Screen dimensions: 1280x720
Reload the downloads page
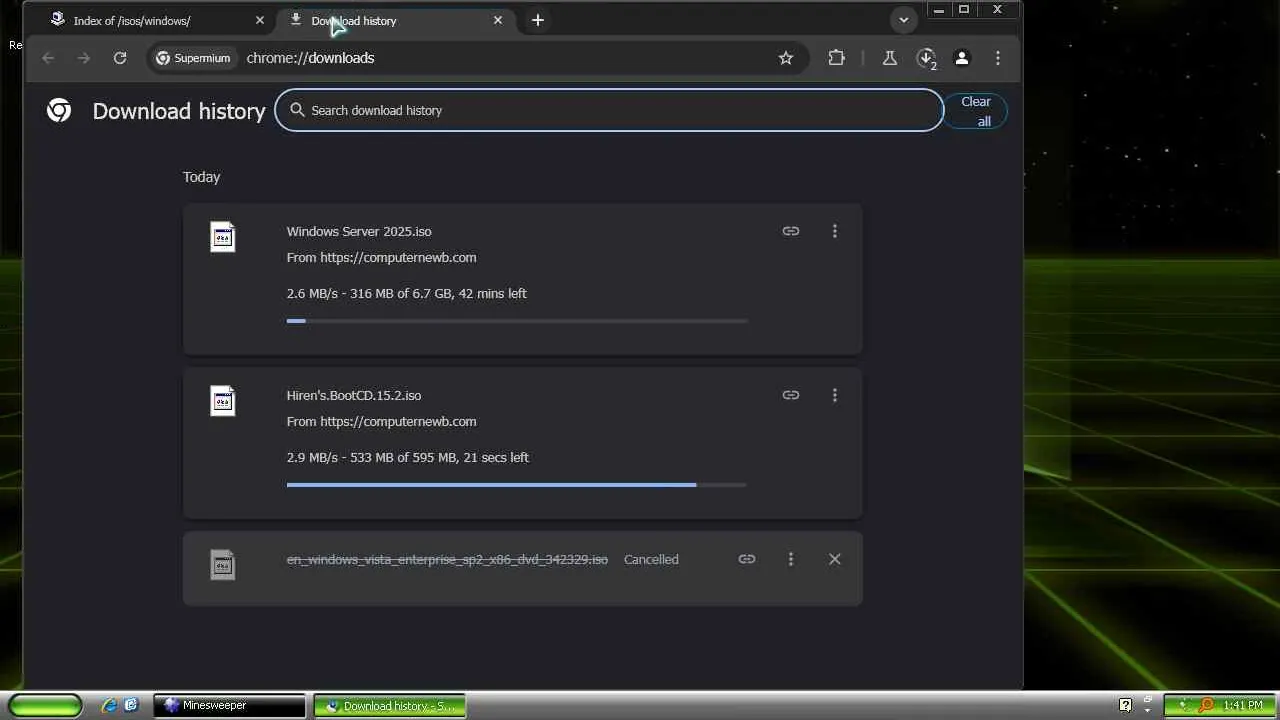[120, 58]
